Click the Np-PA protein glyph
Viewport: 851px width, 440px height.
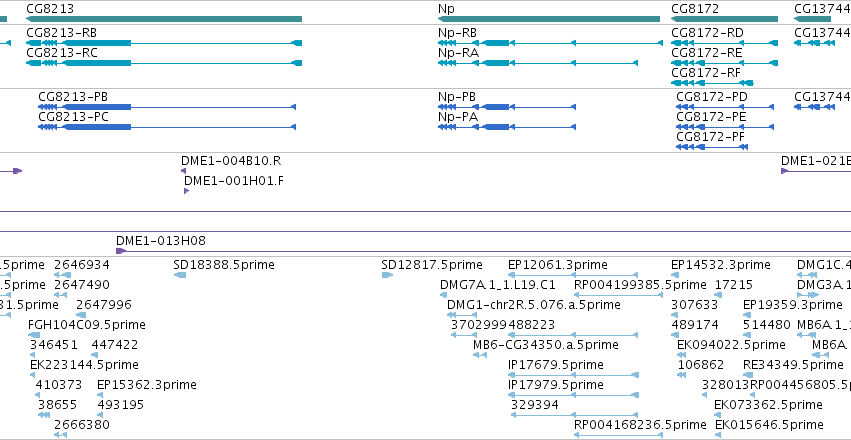tap(507, 127)
